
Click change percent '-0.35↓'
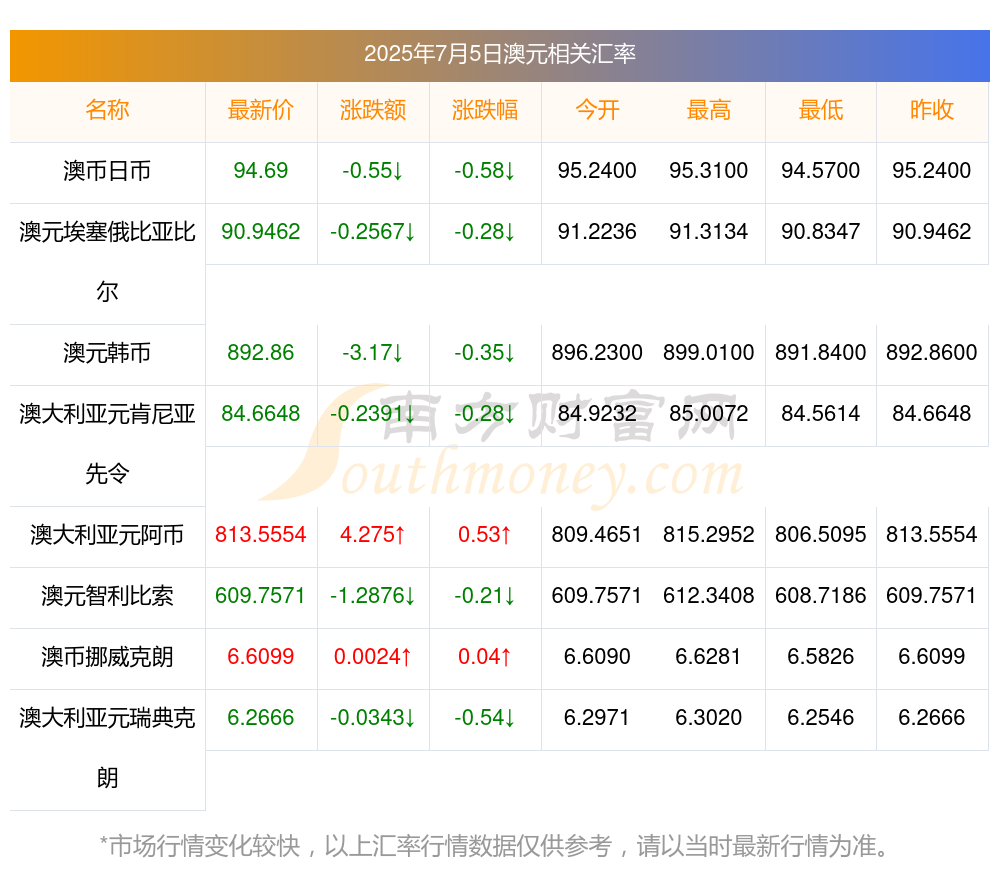click(x=485, y=353)
